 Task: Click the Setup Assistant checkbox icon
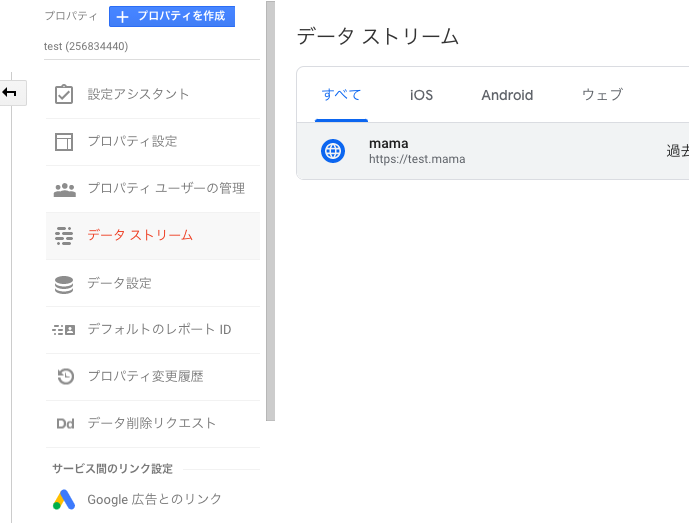point(64,94)
